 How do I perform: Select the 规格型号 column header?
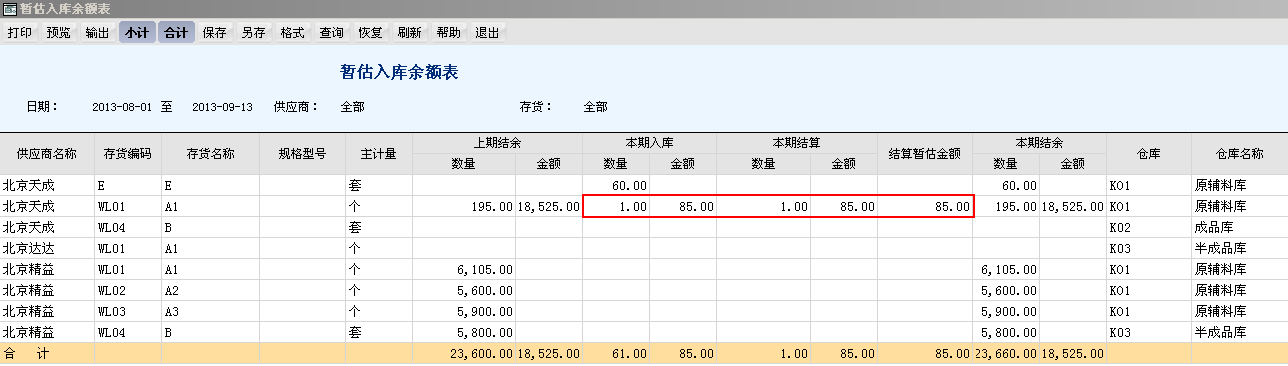[303, 154]
